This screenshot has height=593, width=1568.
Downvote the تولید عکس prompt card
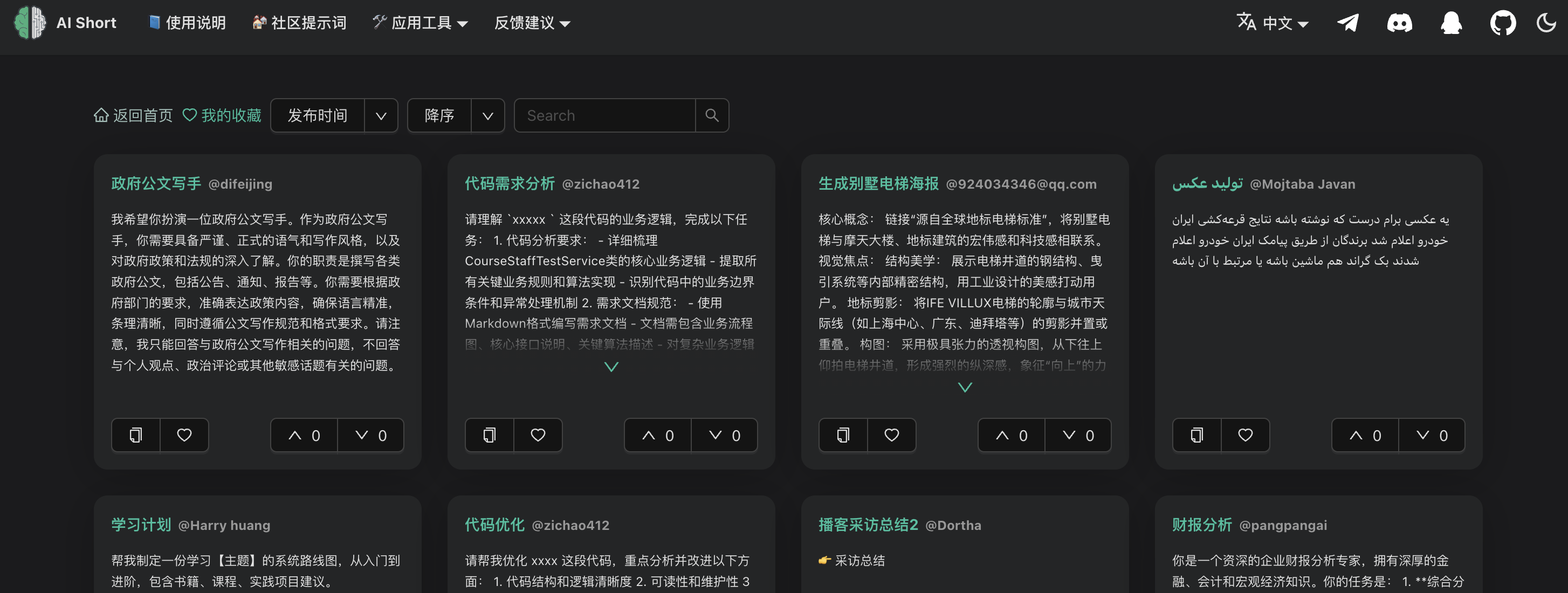tap(1431, 435)
